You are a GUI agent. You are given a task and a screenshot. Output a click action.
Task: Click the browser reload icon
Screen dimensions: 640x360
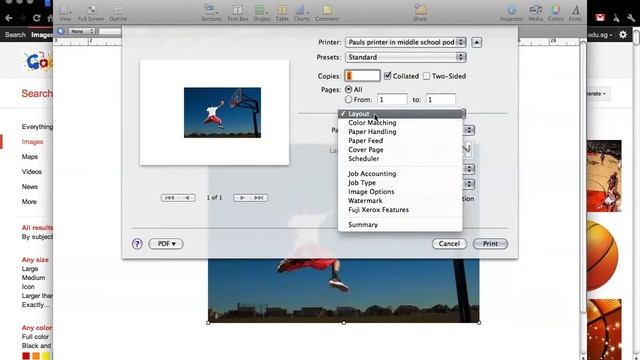pos(37,18)
